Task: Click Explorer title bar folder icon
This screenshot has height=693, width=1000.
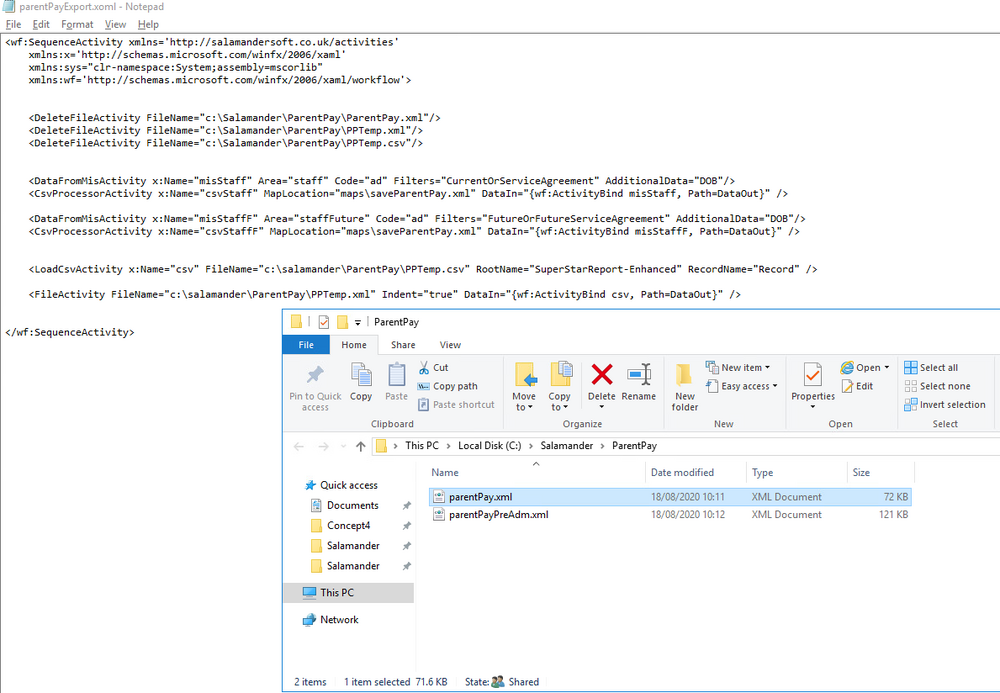Action: [x=296, y=321]
